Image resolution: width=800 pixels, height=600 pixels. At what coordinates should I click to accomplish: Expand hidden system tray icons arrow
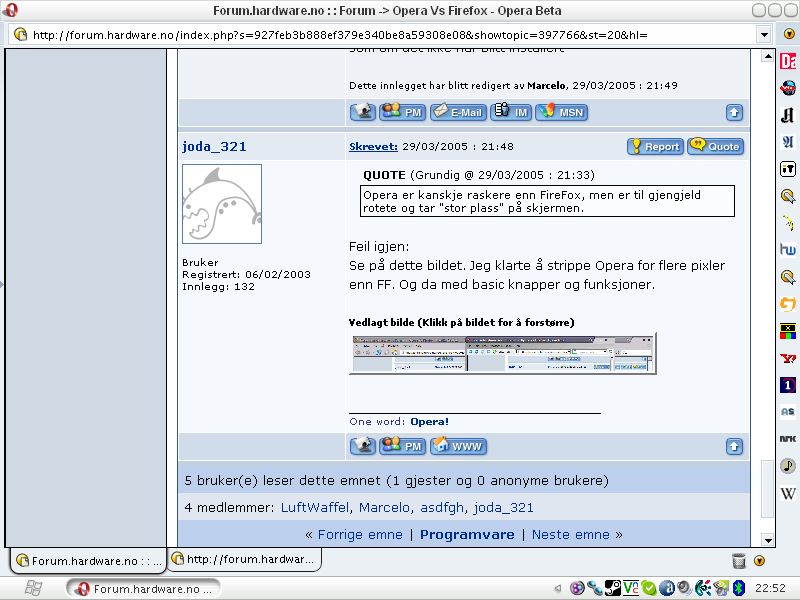click(558, 588)
